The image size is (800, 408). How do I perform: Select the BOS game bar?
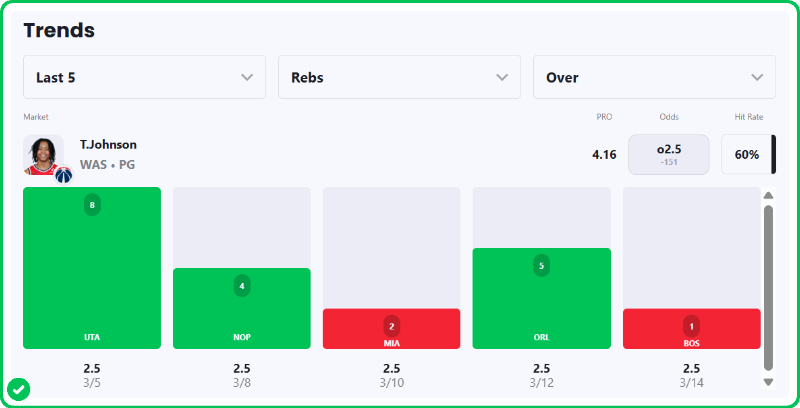692,330
